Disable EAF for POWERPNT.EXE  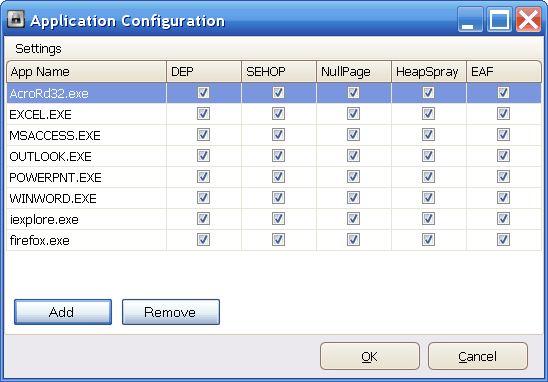(503, 176)
